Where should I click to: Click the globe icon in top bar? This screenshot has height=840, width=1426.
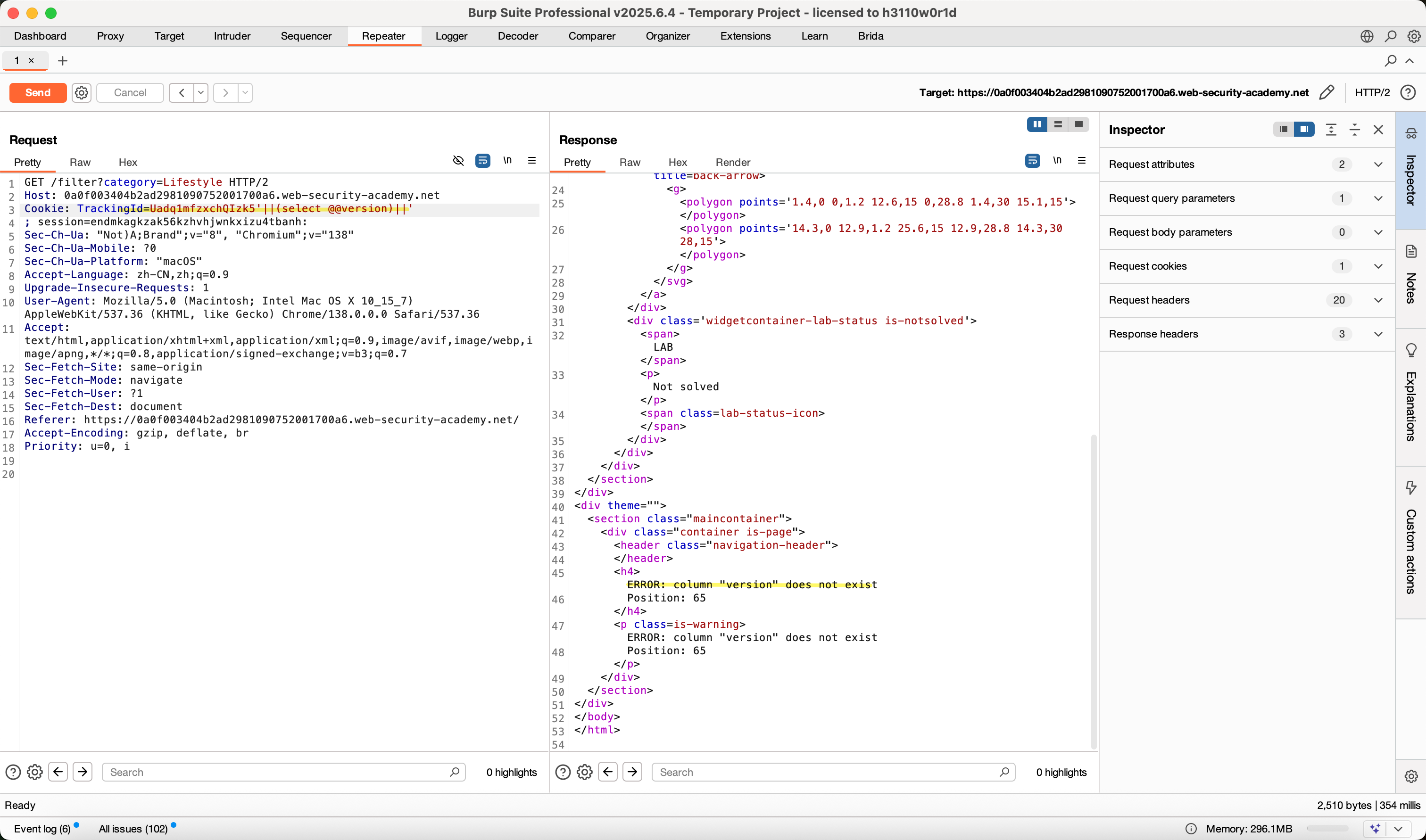coord(1367,36)
